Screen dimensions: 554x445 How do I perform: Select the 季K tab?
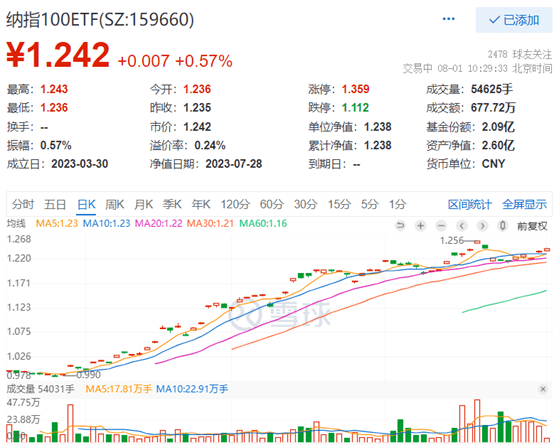172,204
